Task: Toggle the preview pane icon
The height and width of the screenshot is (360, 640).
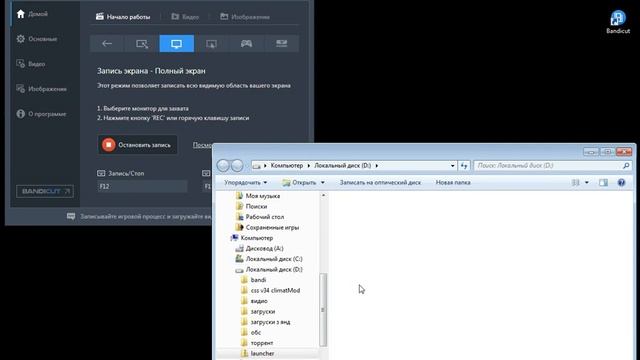Action: point(603,182)
